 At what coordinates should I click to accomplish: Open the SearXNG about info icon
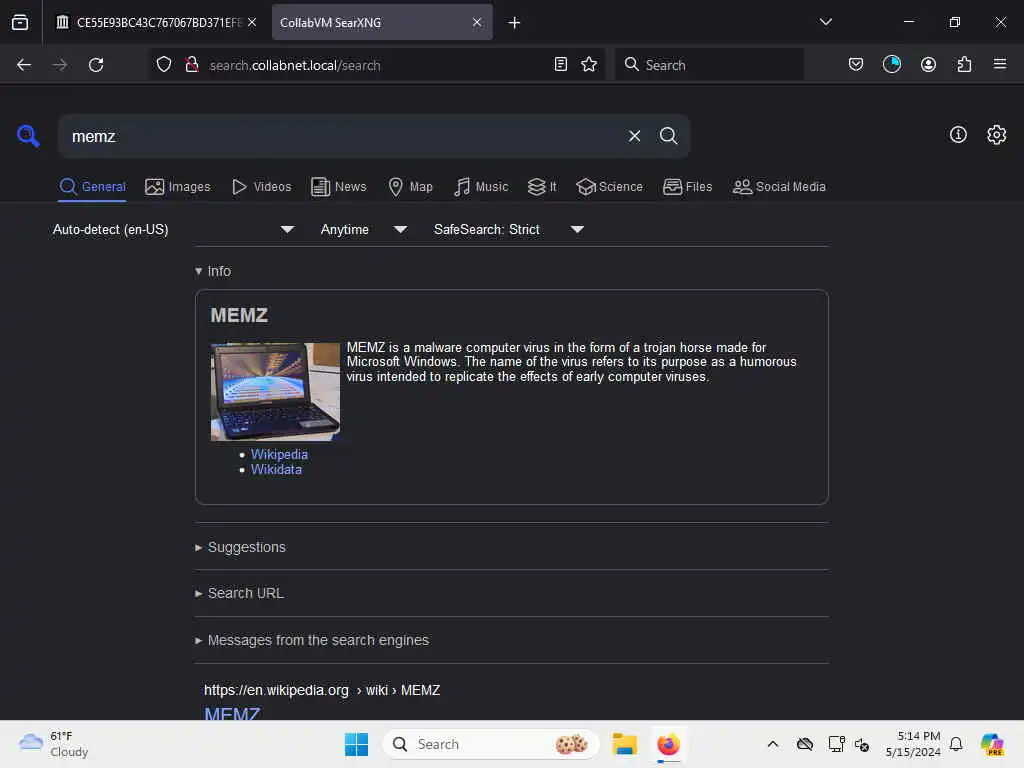click(958, 135)
